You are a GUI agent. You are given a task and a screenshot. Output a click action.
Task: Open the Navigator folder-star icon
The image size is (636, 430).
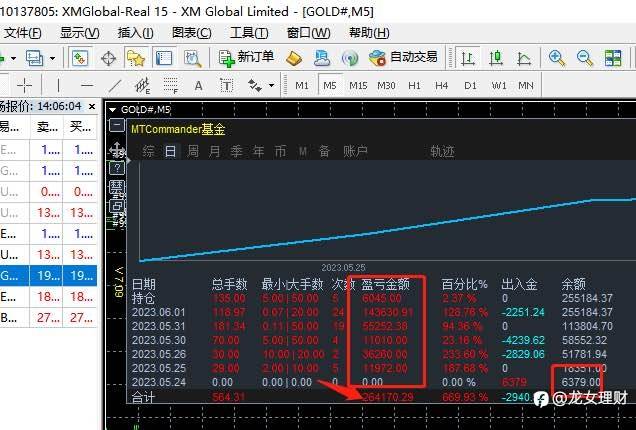[x=135, y=58]
